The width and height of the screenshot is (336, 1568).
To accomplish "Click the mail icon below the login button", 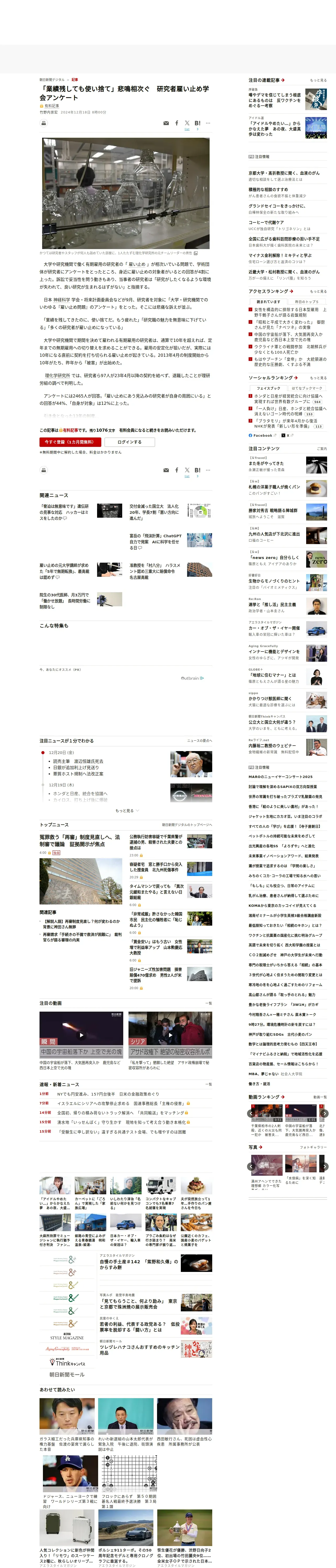I will click(166, 470).
